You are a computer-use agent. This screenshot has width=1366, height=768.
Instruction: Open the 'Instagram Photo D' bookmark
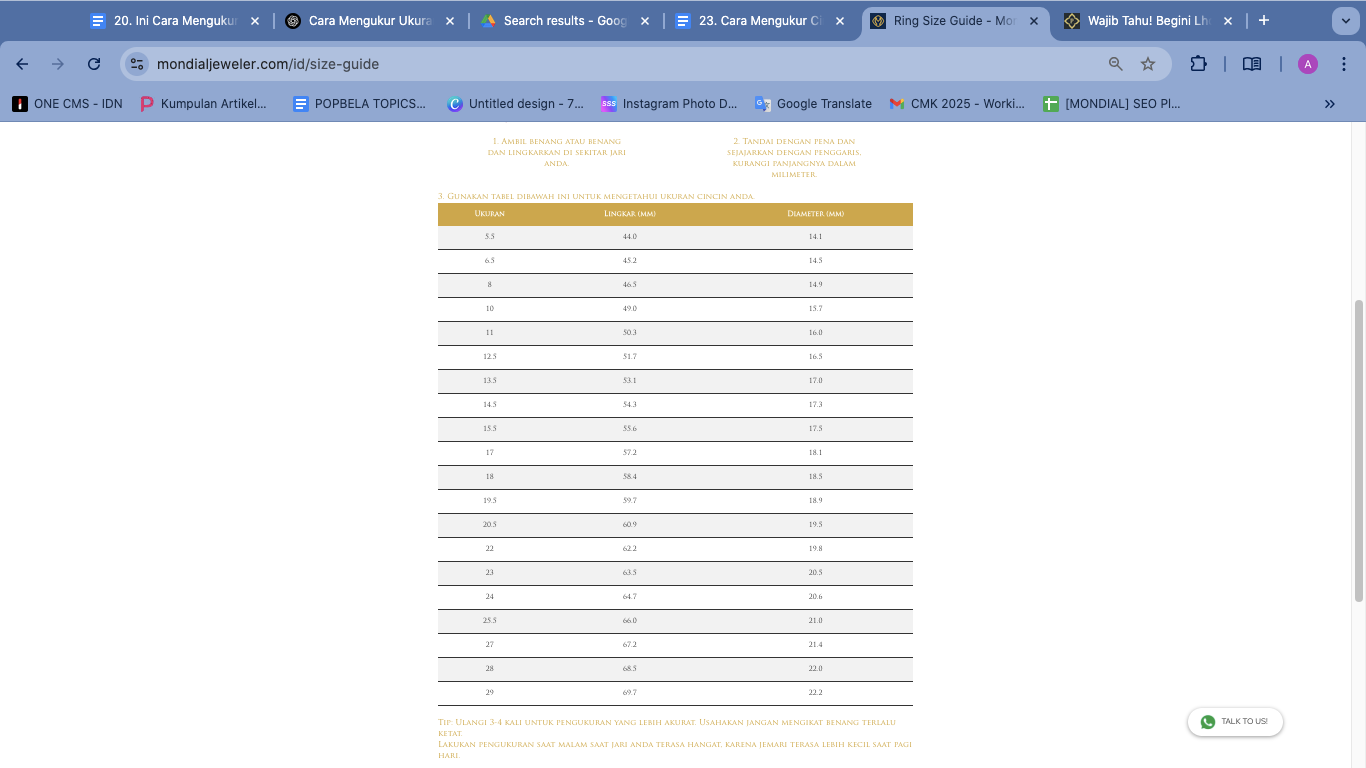[x=669, y=104]
